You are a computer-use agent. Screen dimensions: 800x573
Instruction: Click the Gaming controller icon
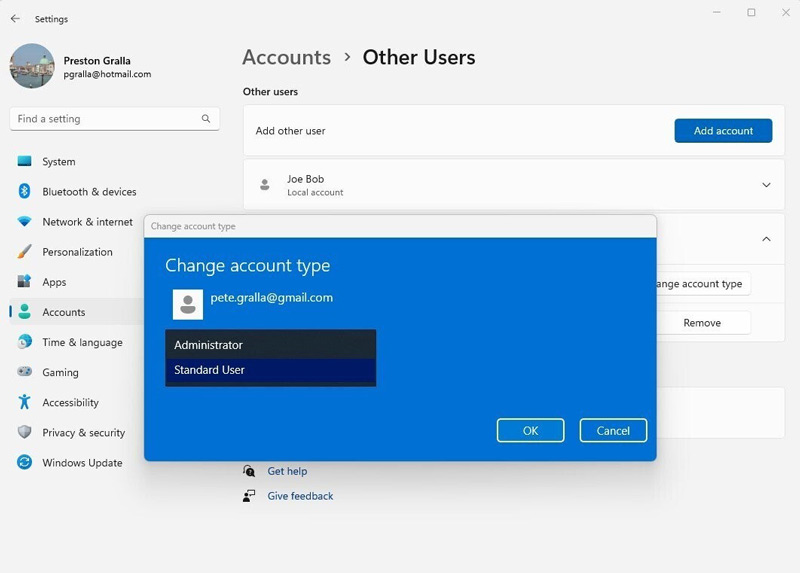tap(24, 372)
